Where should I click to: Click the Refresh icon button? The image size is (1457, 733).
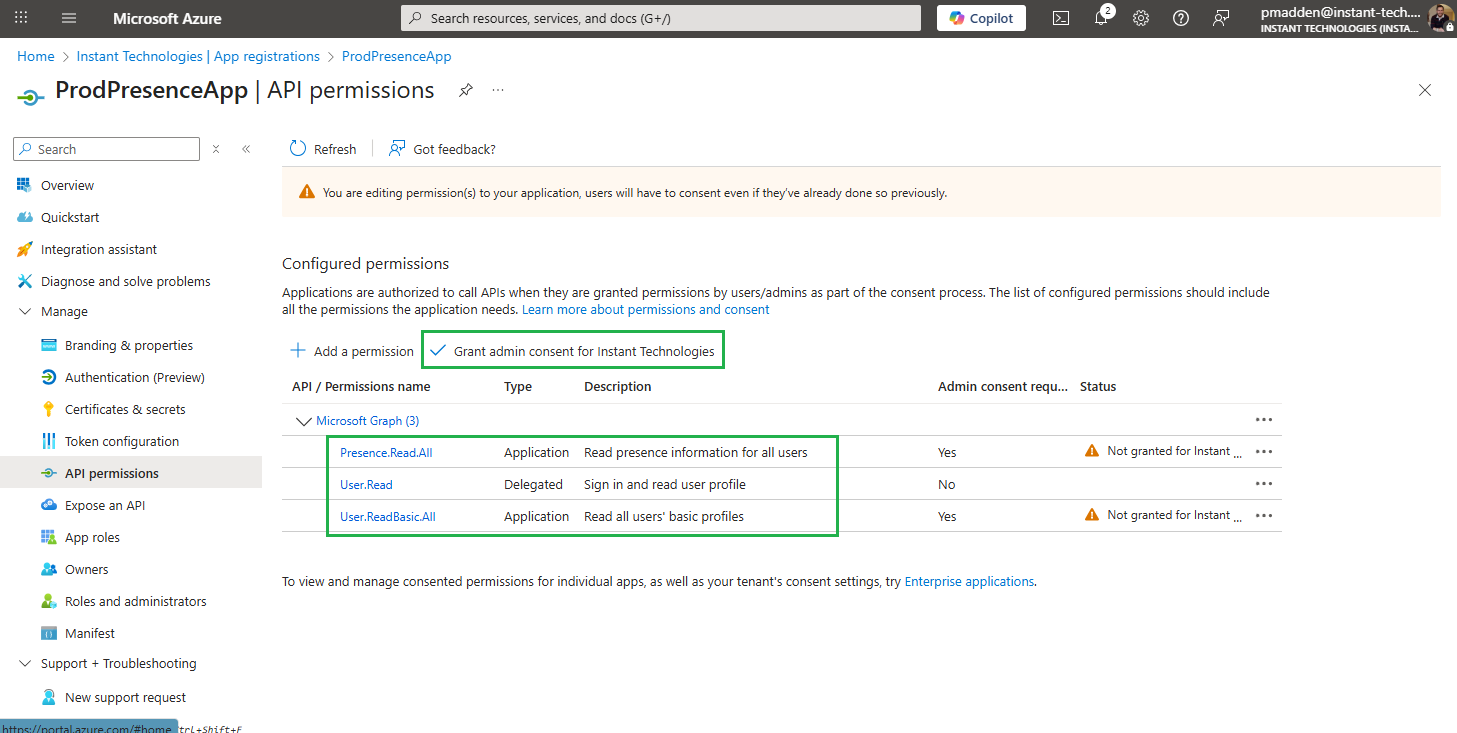click(298, 149)
